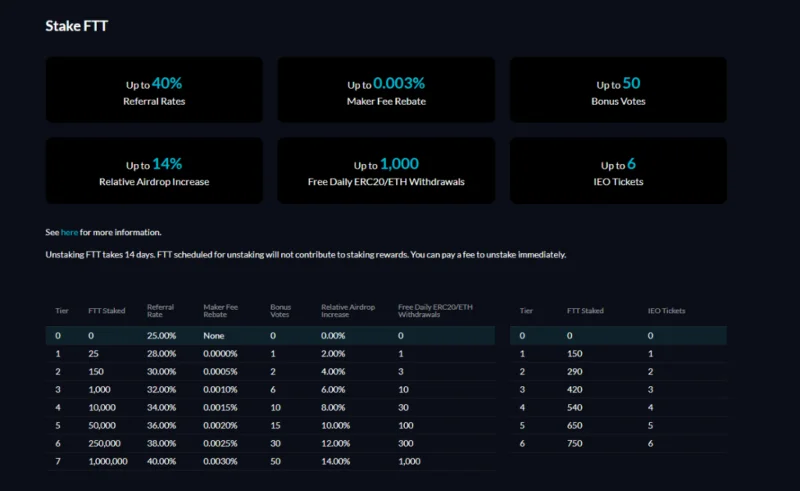Select the 420 FTT Staked IEO cell

(574, 389)
